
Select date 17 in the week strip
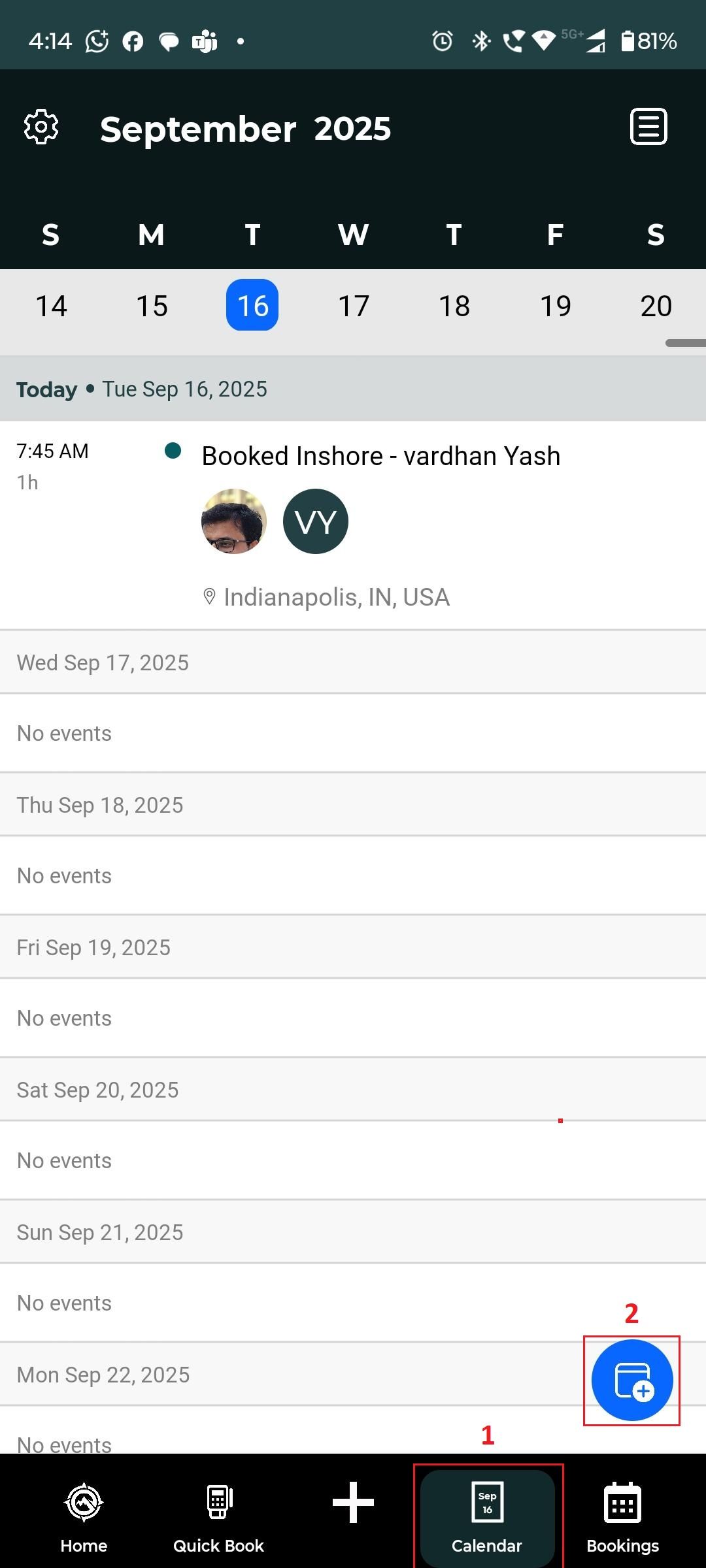[354, 306]
